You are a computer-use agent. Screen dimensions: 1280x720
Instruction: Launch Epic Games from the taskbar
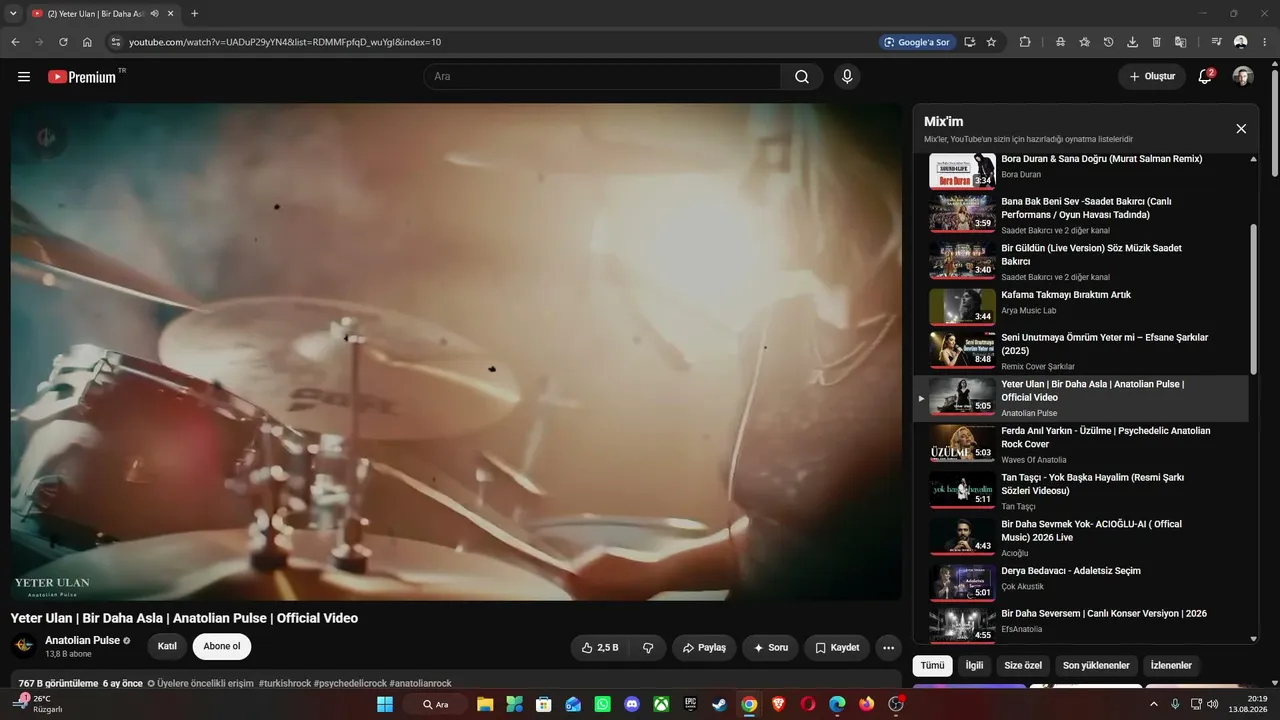(690, 704)
